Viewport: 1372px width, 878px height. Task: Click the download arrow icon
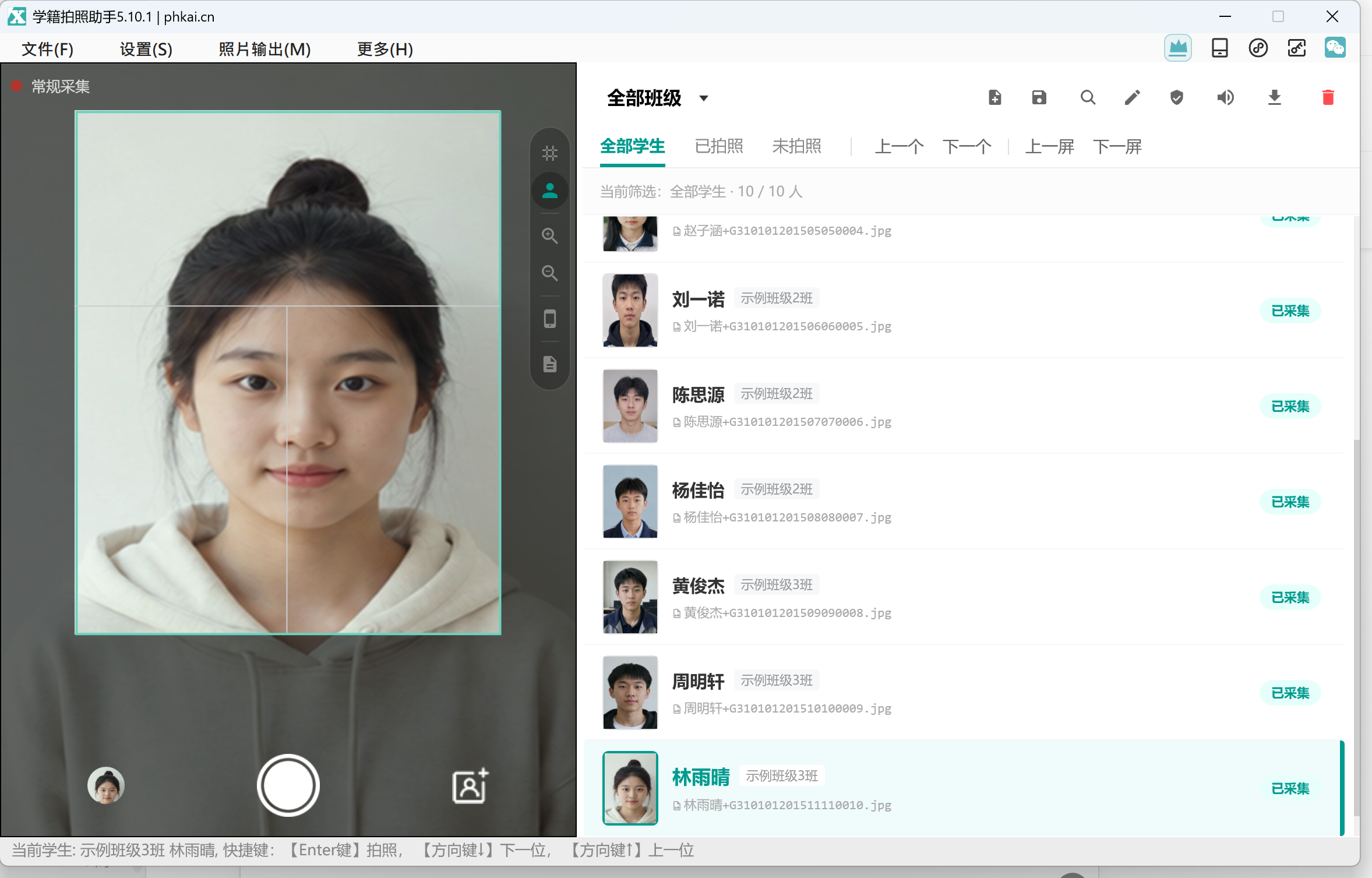pyautogui.click(x=1274, y=97)
